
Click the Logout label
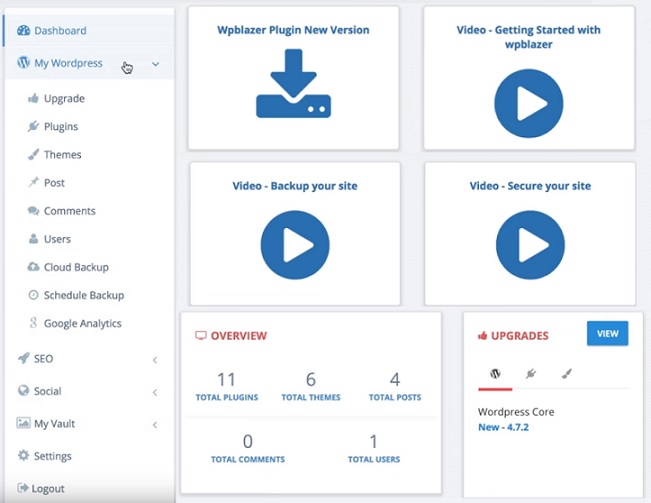tap(48, 489)
